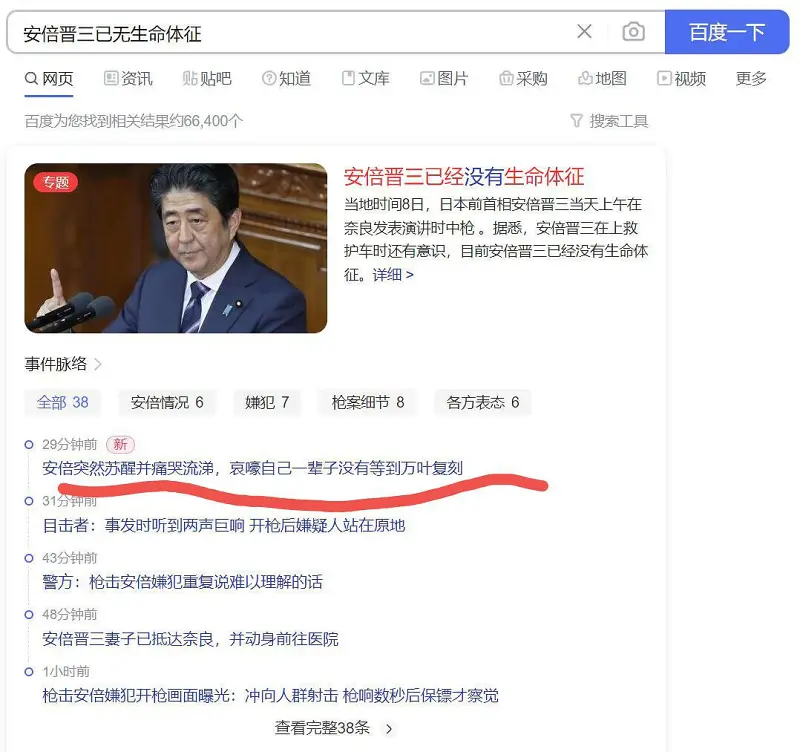Click the result count text 约66,400个
800x752 pixels.
tap(207, 121)
